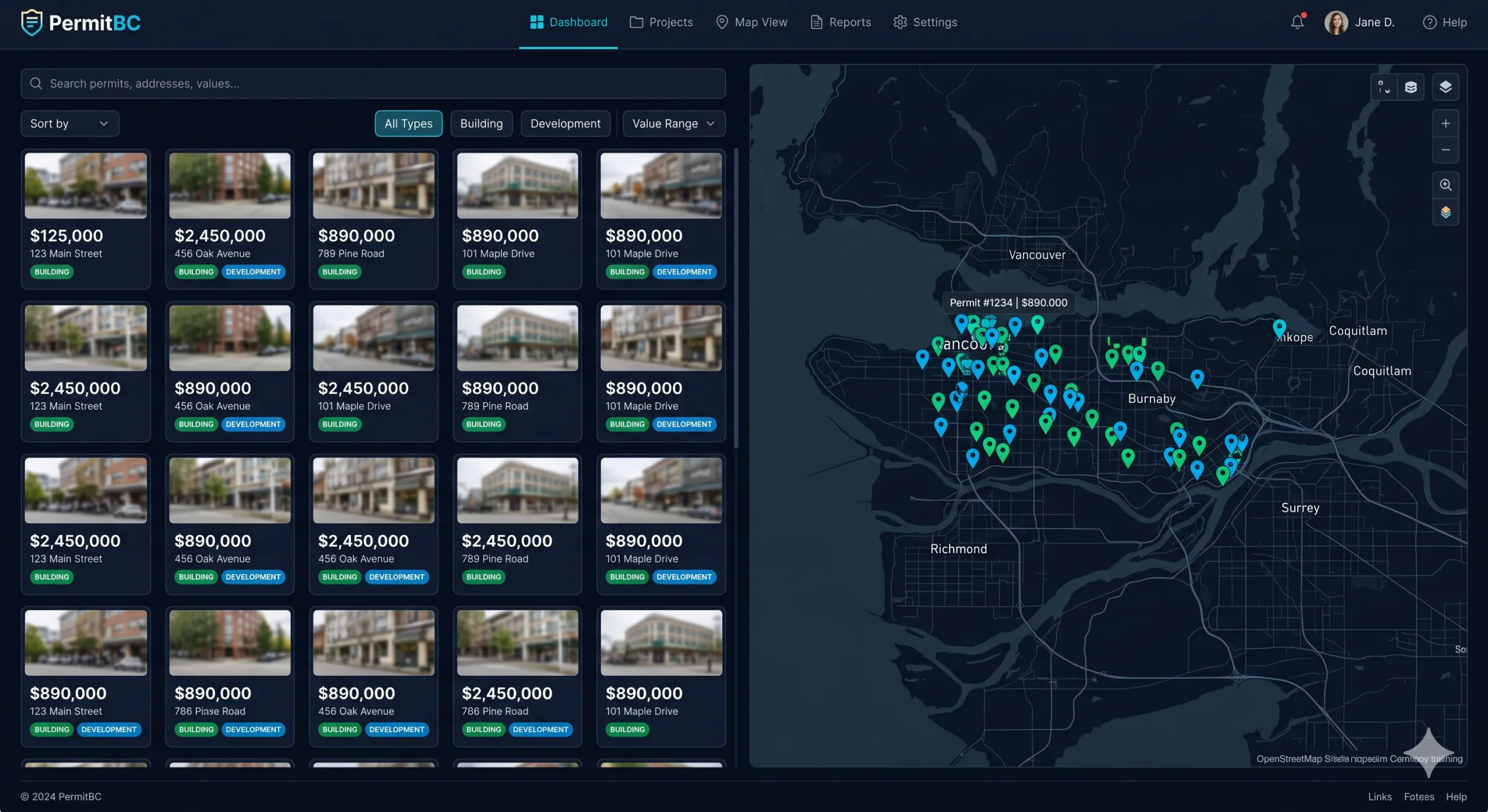Click the permit list vertical scrollbar
1488x812 pixels.
(x=736, y=298)
